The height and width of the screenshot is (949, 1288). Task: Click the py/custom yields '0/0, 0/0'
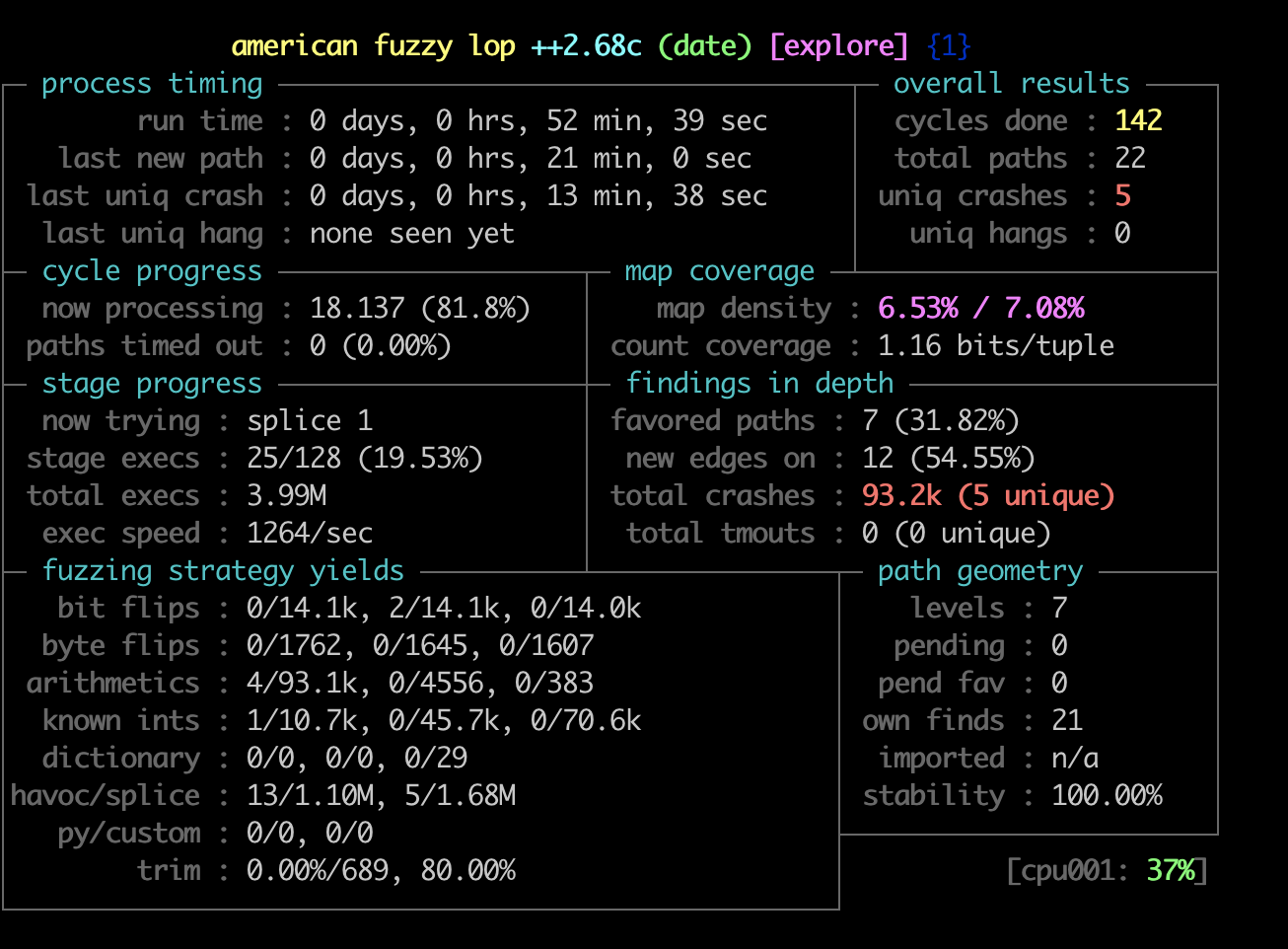[x=310, y=834]
